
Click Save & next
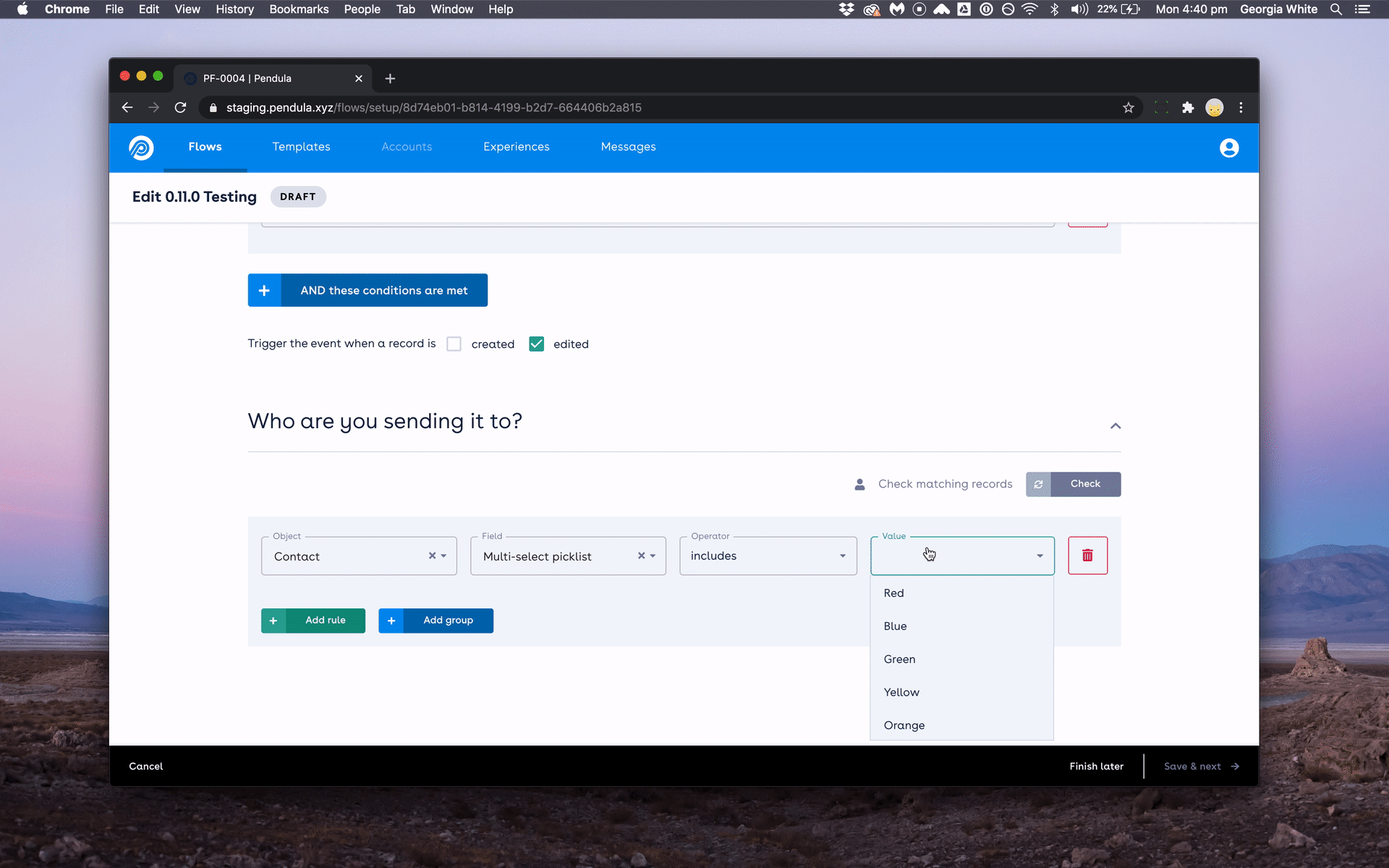(1201, 766)
